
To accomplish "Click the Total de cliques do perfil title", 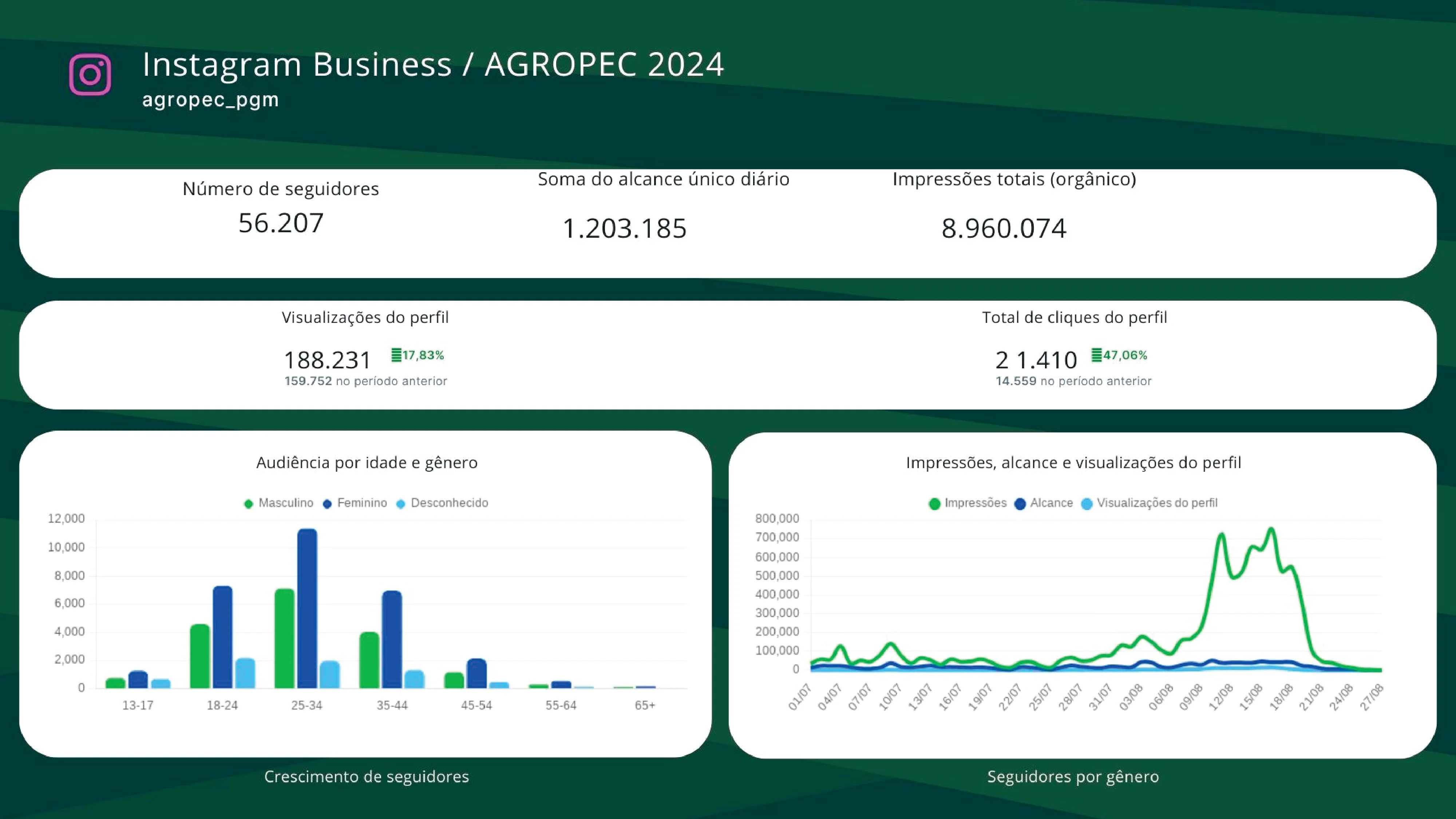I will coord(1075,318).
